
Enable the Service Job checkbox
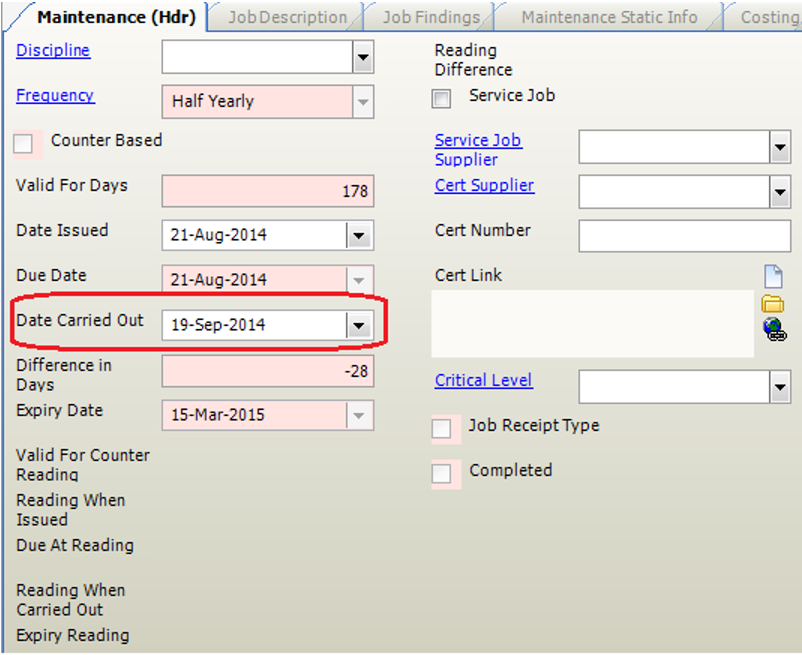click(x=441, y=98)
